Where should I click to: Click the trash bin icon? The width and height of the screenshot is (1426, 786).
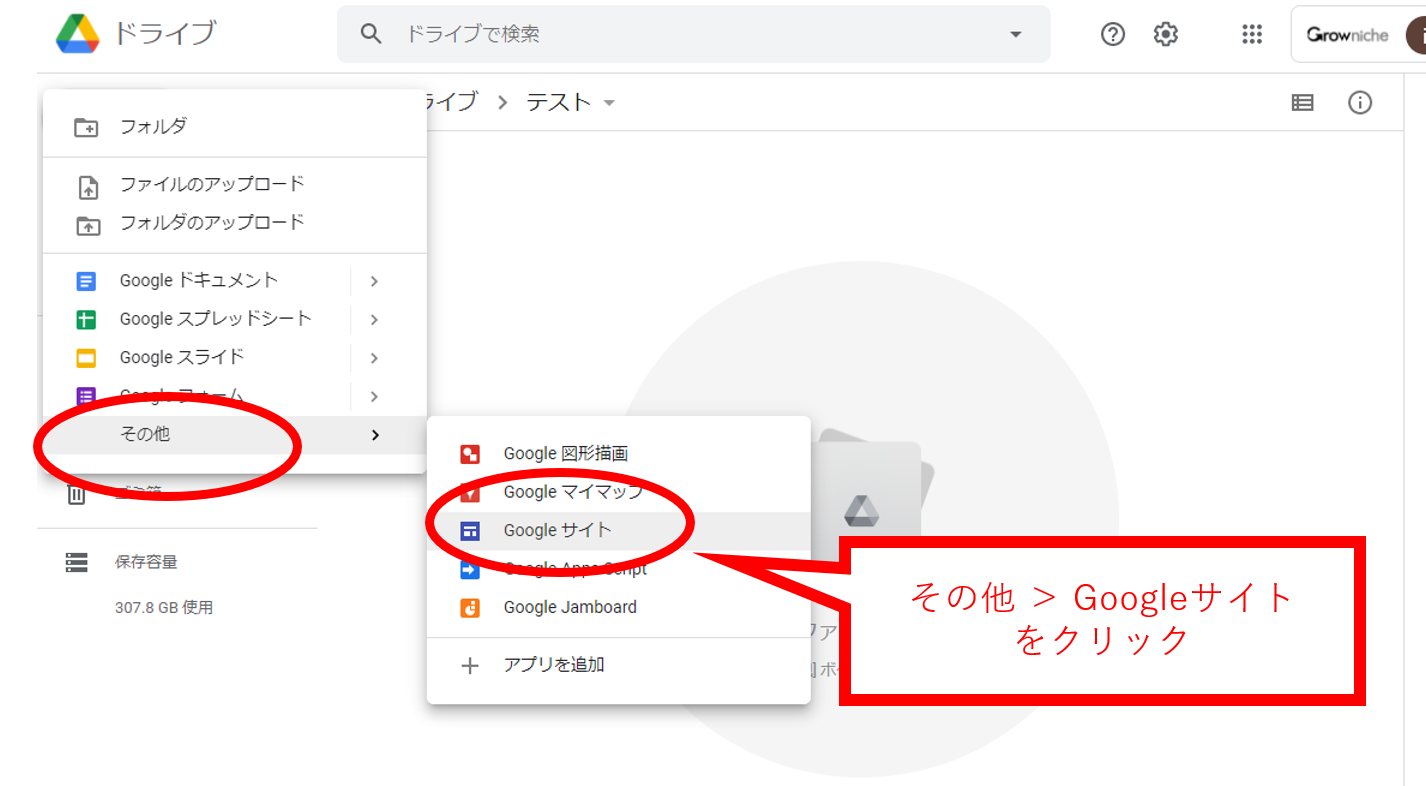coord(76,494)
